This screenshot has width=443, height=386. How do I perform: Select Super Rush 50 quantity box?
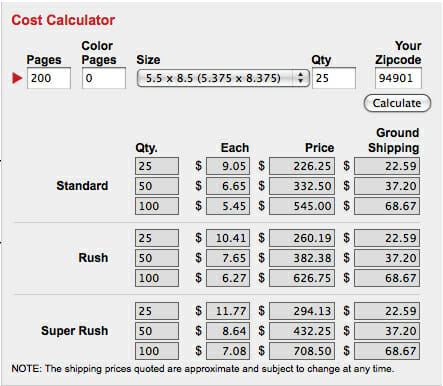(x=157, y=331)
